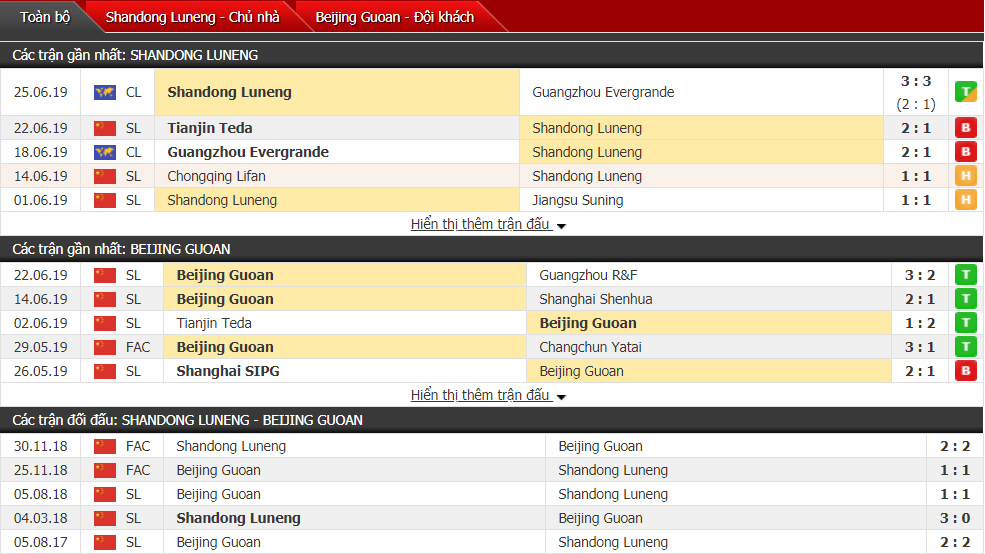Image resolution: width=985 pixels, height=554 pixels.
Task: Click the red B badge in the 18.06.19 row
Action: [x=966, y=152]
